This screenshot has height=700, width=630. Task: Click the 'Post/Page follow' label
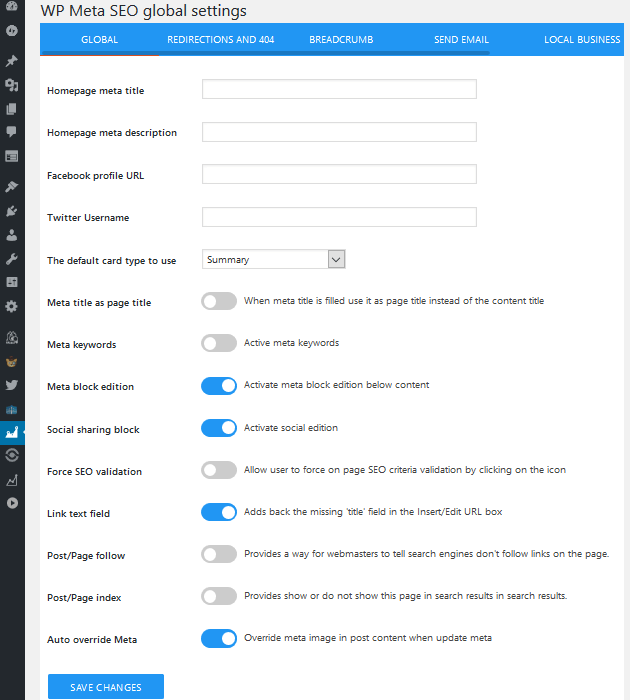[86, 556]
